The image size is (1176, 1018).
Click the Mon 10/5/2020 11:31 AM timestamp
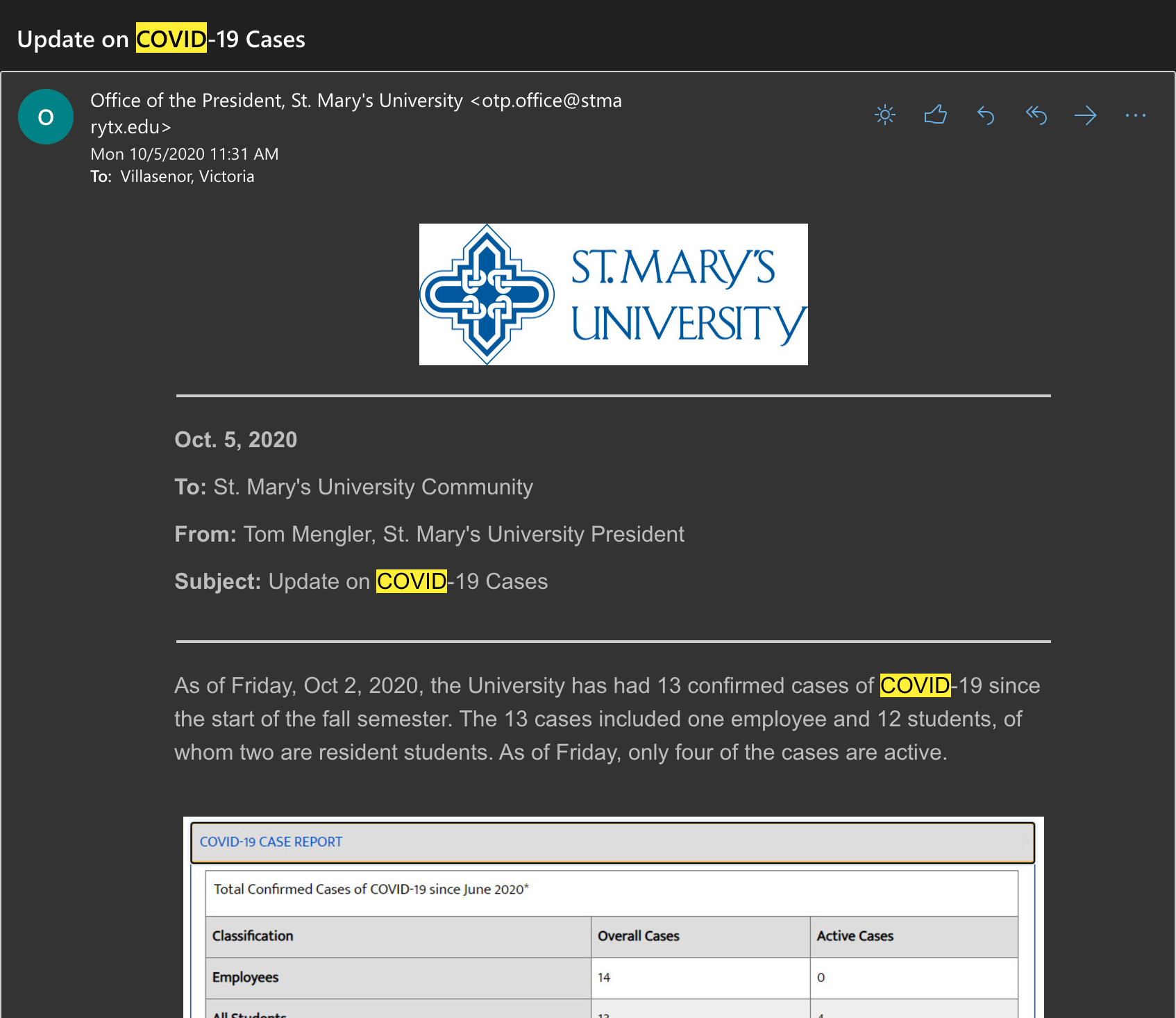click(x=184, y=154)
